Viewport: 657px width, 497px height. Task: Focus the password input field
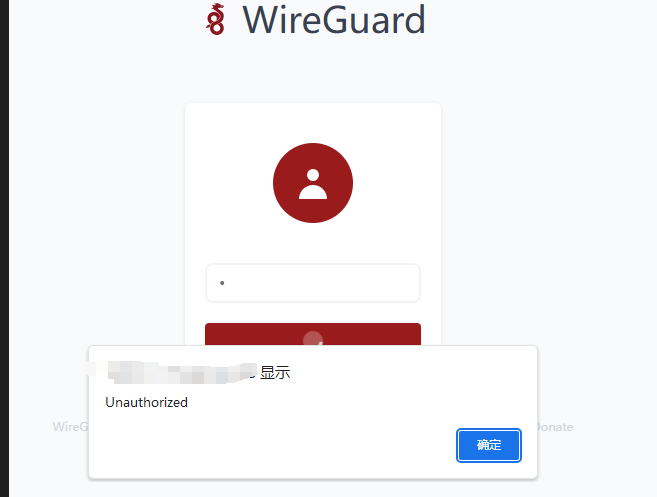tap(313, 283)
